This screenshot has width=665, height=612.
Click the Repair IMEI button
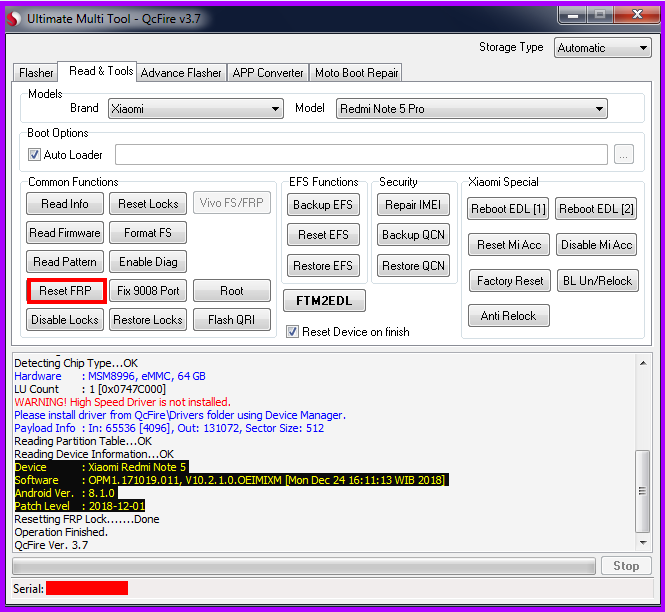pyautogui.click(x=413, y=205)
